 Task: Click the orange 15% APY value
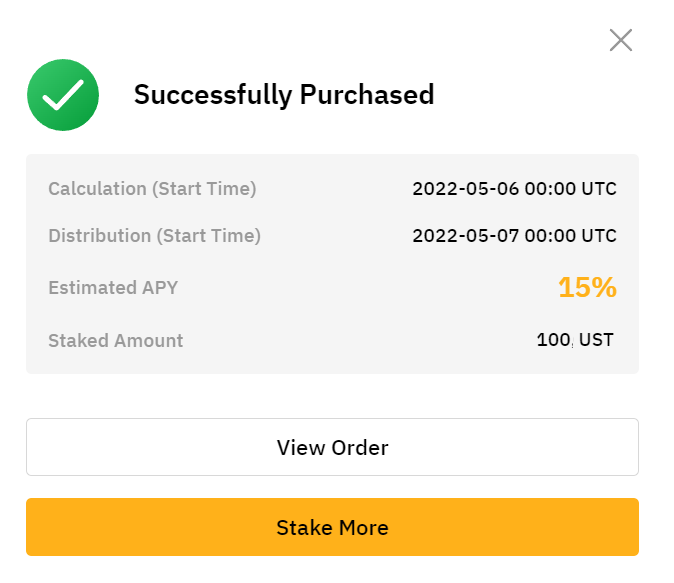(587, 288)
